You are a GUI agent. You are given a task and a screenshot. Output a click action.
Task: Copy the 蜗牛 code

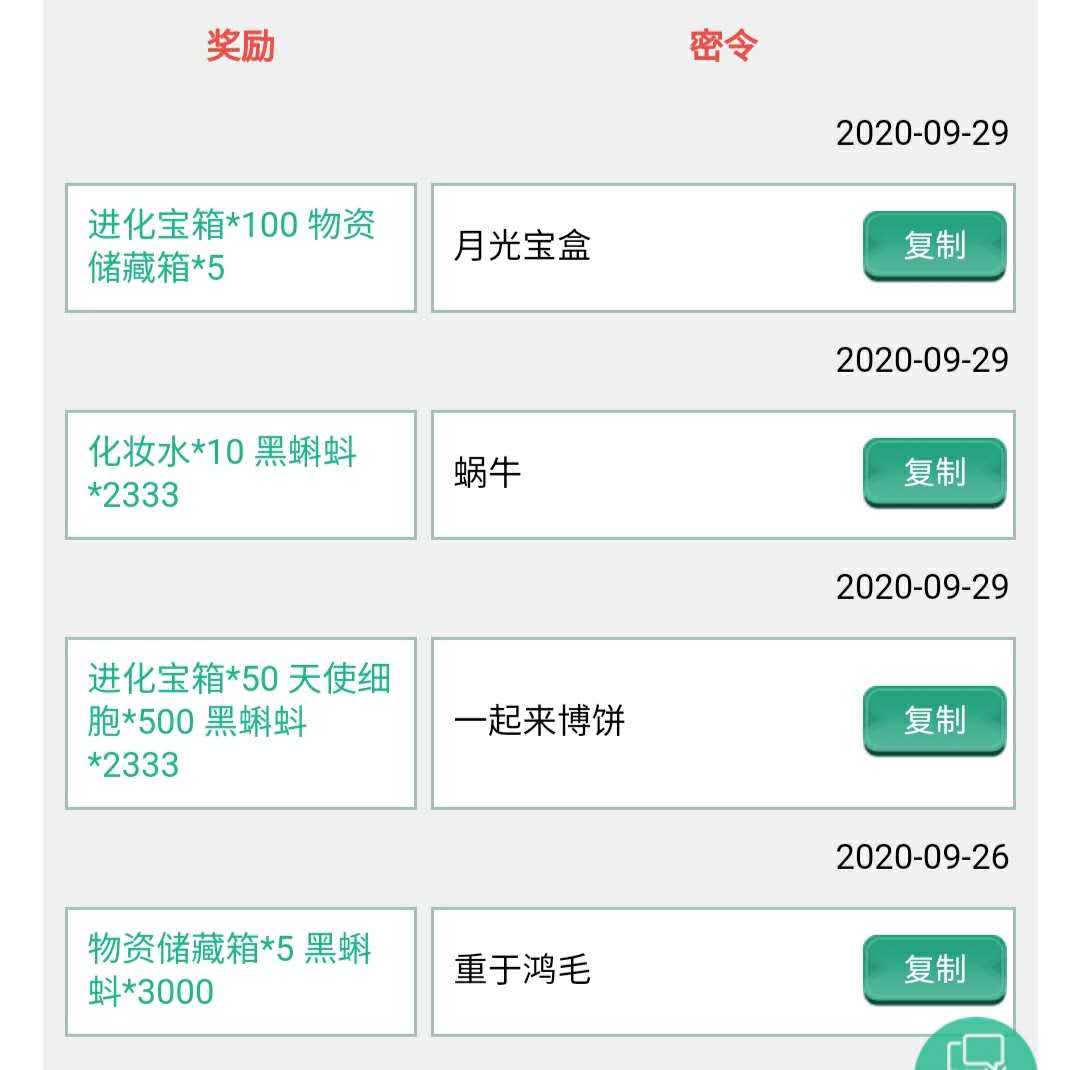pos(934,473)
